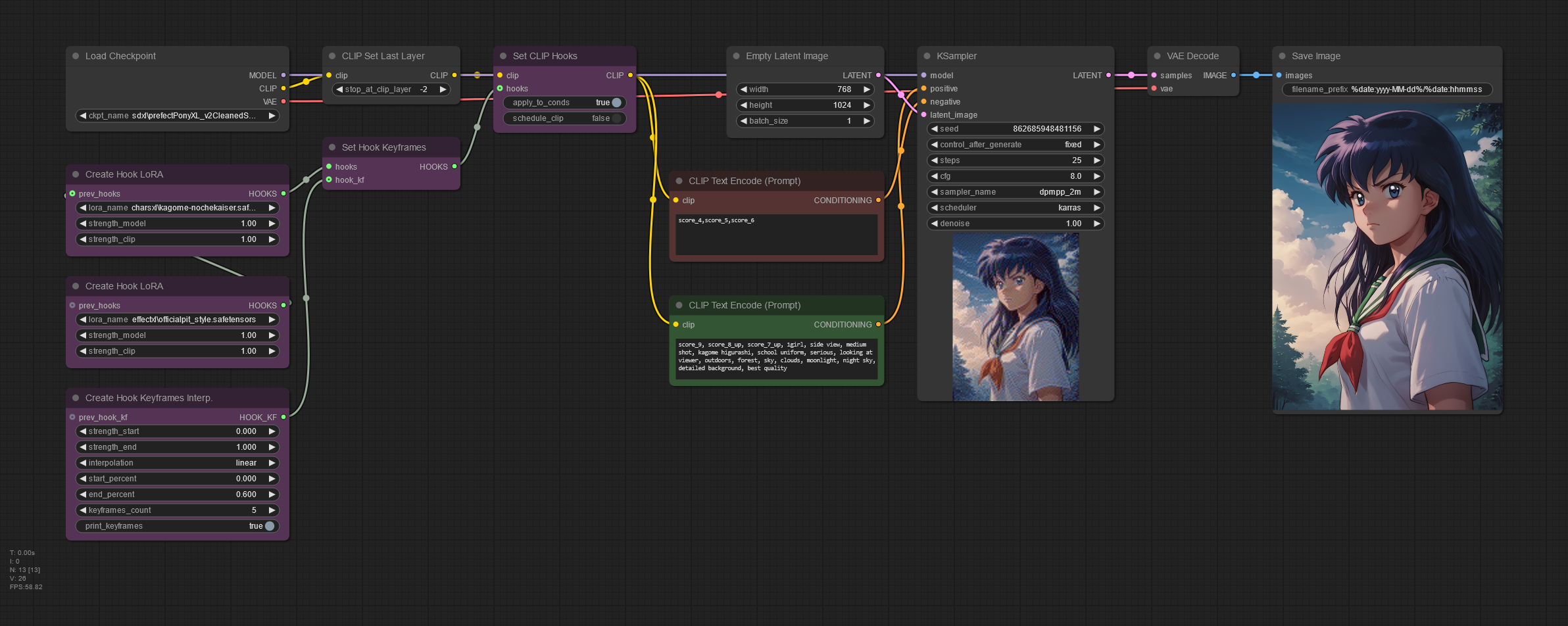
Task: Click the strength_start value field
Action: pos(178,431)
